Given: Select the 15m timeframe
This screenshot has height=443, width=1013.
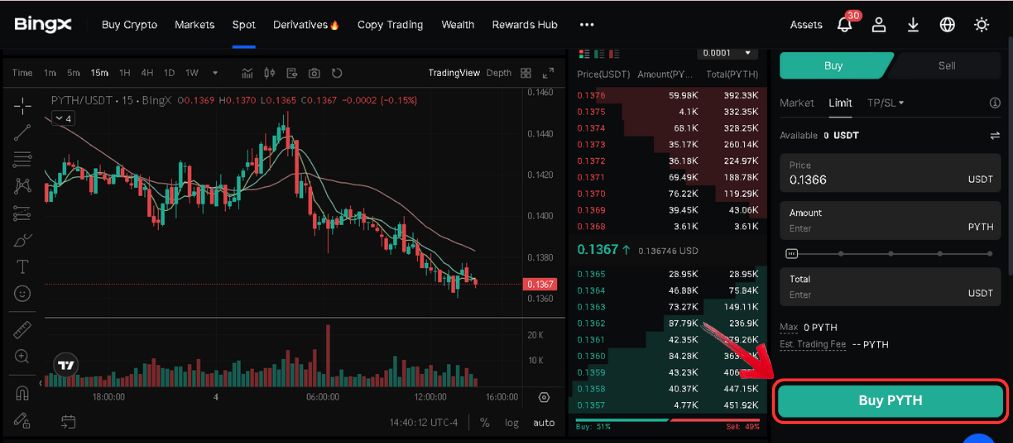Looking at the screenshot, I should 99,73.
